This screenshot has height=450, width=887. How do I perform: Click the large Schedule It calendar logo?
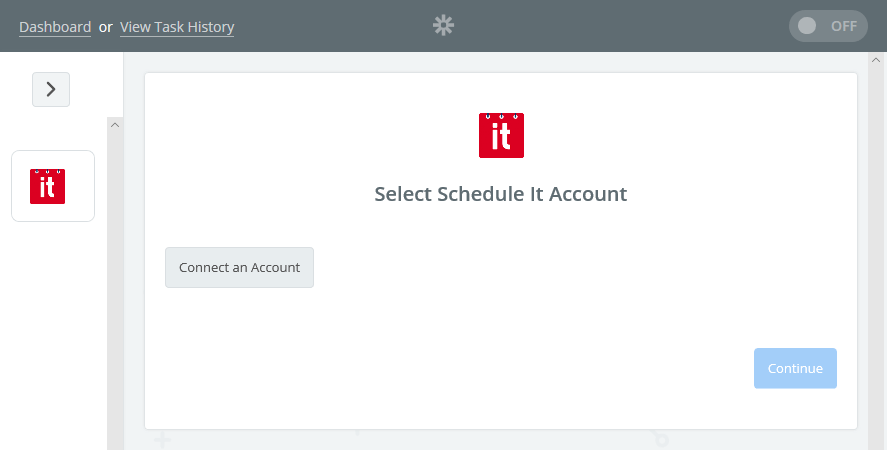(x=501, y=135)
